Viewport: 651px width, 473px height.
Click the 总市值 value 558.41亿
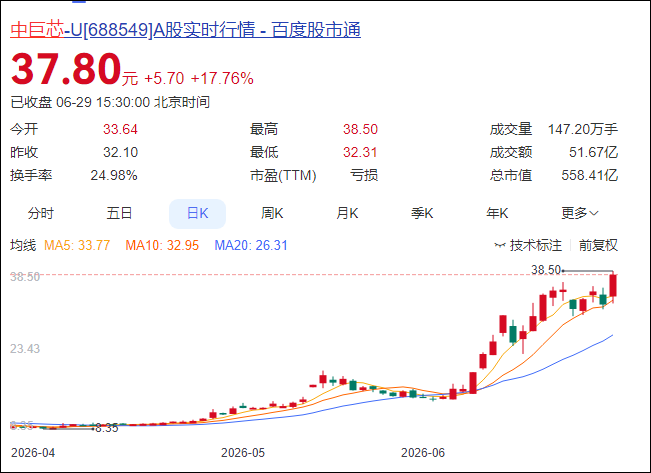[590, 175]
